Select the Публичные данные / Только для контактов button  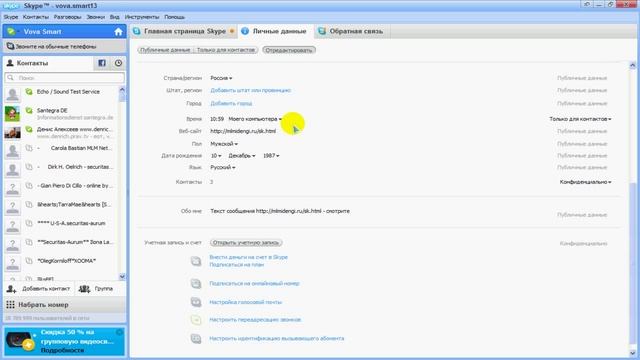pos(198,50)
